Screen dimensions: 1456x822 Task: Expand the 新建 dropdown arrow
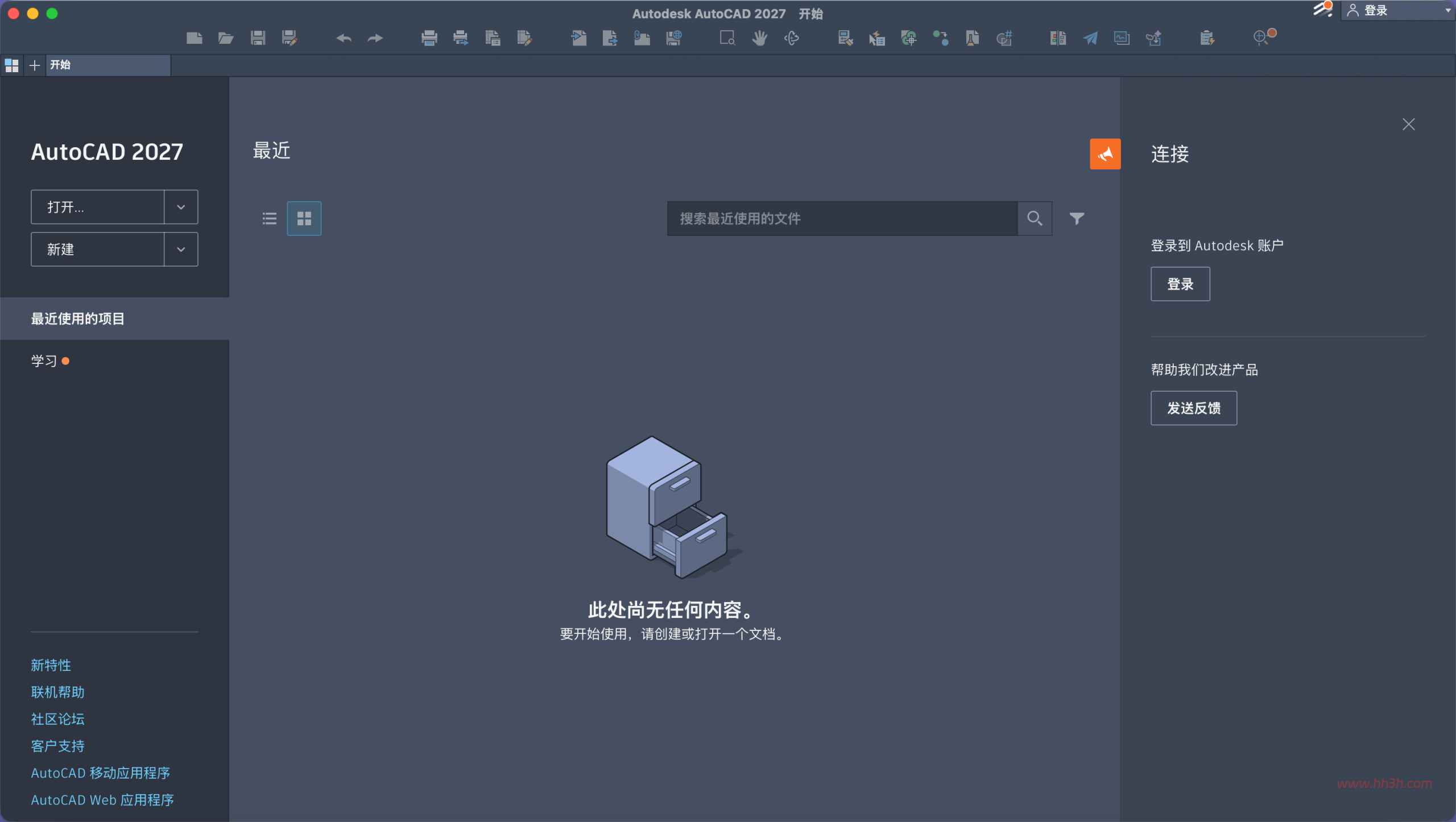point(181,249)
